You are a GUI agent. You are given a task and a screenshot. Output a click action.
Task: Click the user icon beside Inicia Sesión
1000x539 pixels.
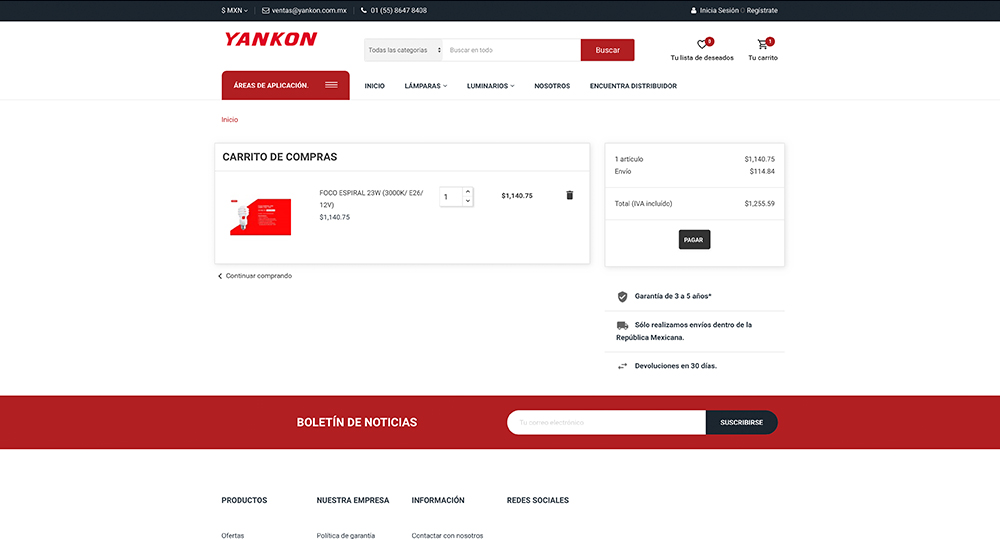(x=694, y=10)
